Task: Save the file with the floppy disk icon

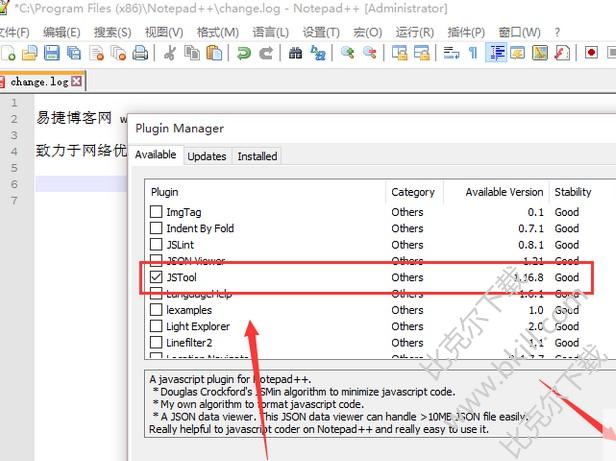Action: click(51, 53)
